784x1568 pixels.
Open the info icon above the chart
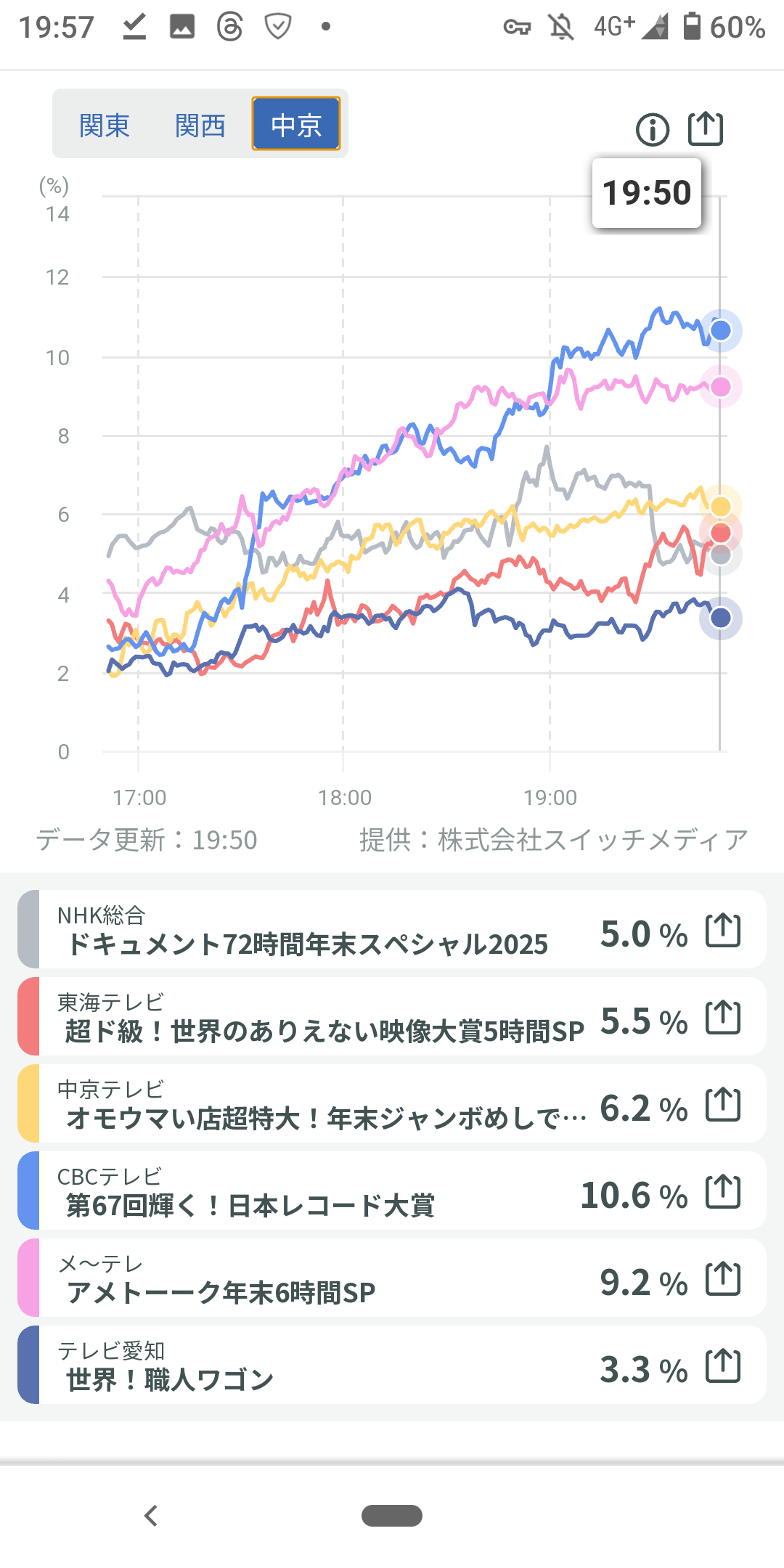pos(652,130)
